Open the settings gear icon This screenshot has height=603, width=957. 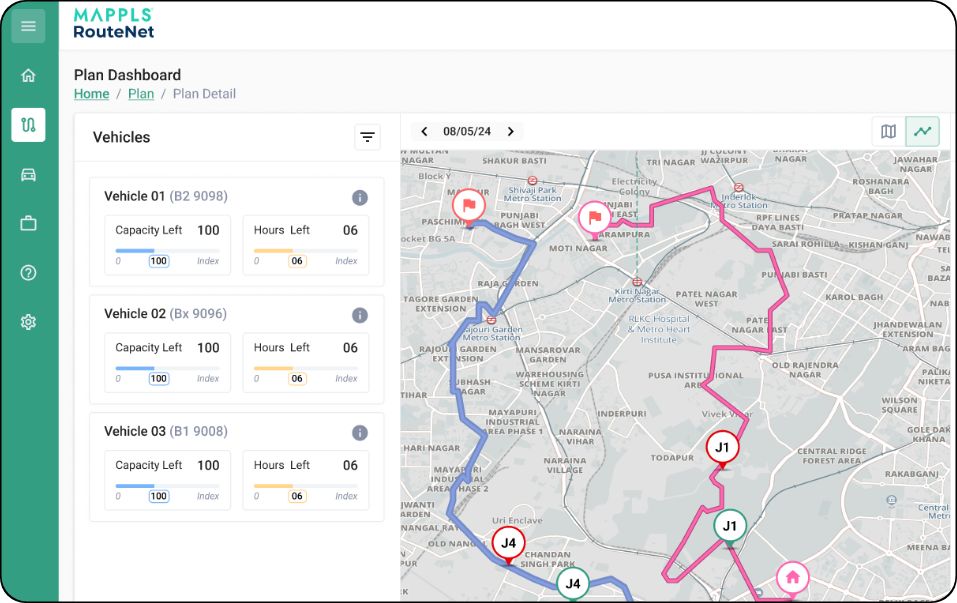coord(28,322)
